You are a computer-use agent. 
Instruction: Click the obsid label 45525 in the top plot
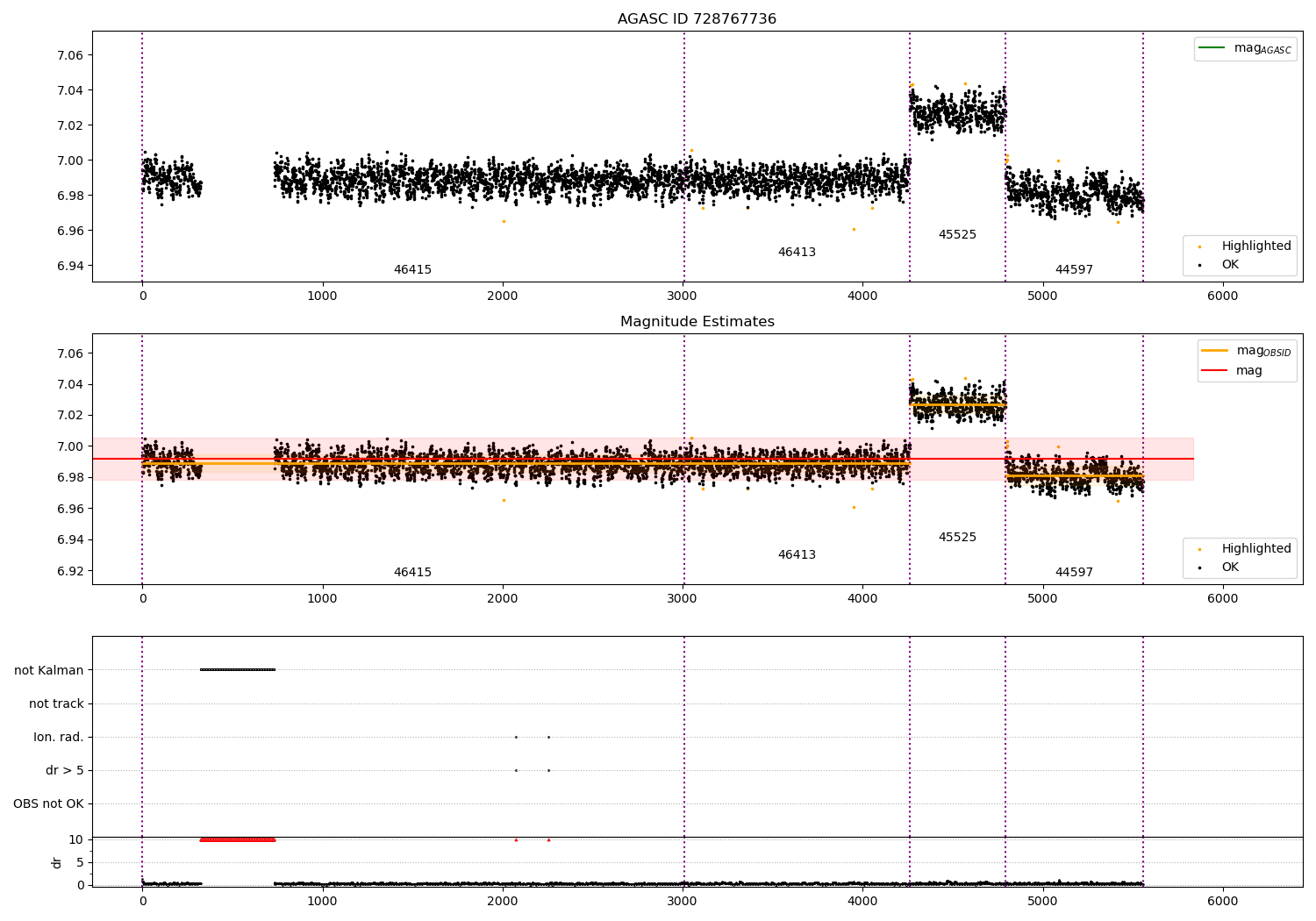(x=957, y=235)
